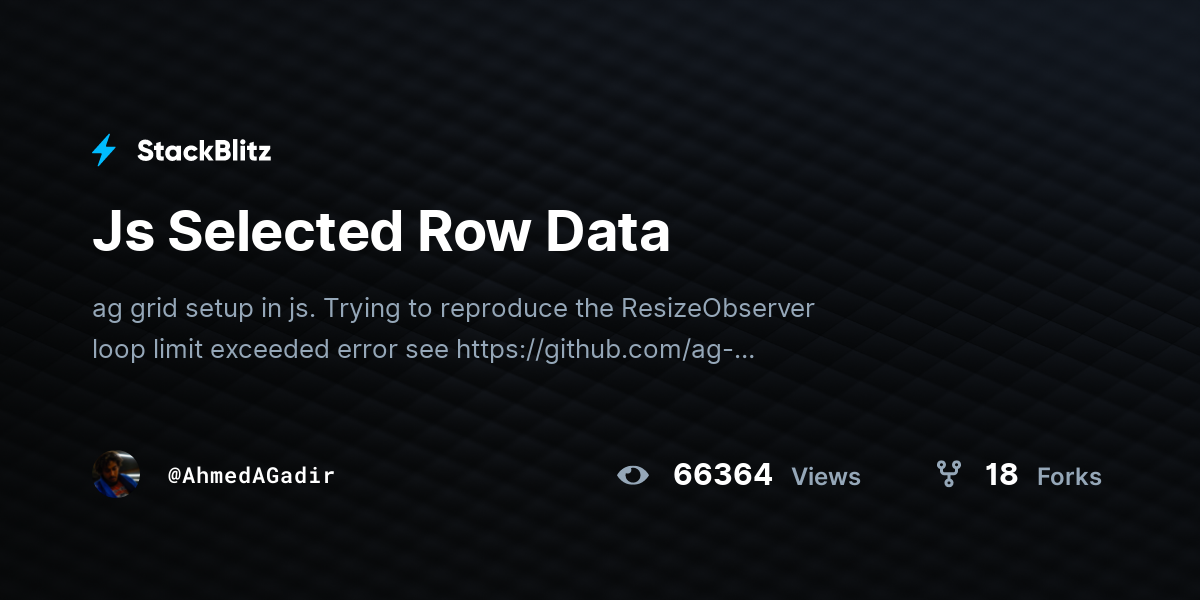The image size is (1200, 600).
Task: Click the Views label
Action: [826, 477]
